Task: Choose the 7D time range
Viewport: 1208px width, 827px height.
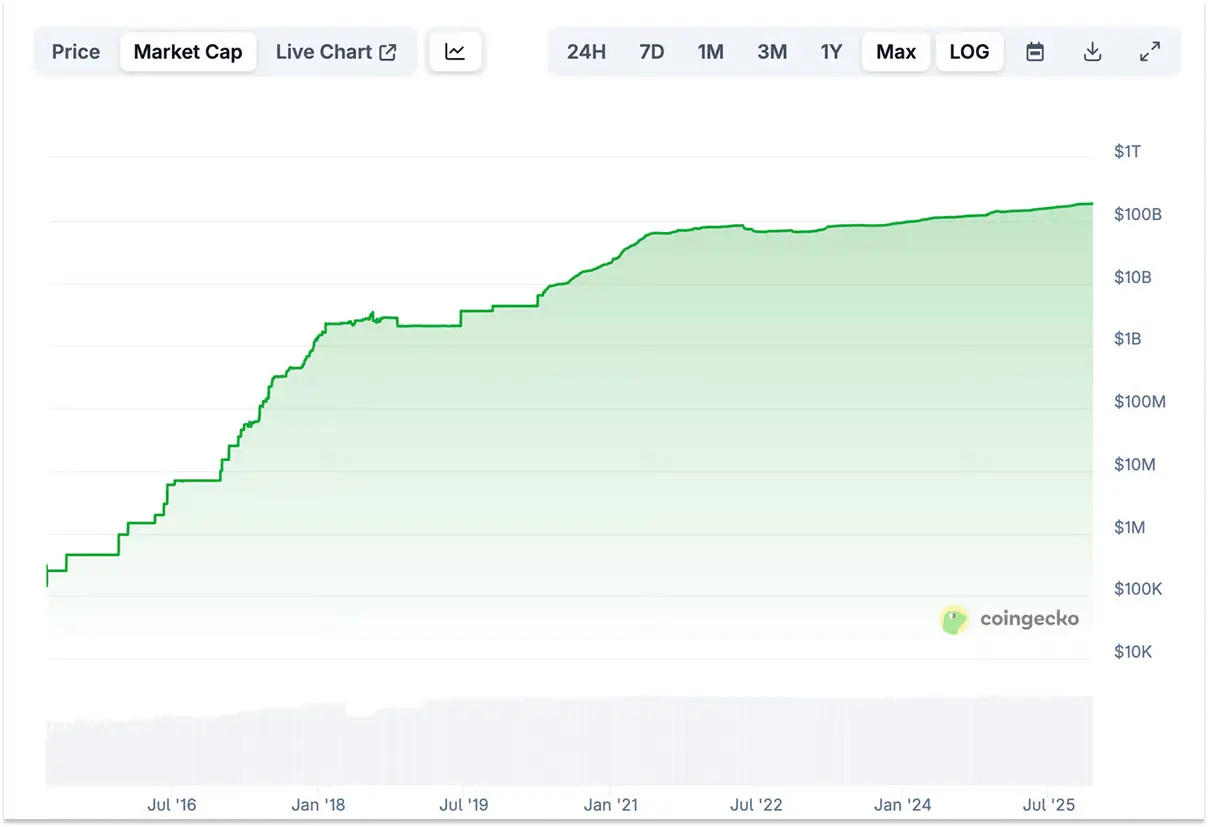Action: 651,52
